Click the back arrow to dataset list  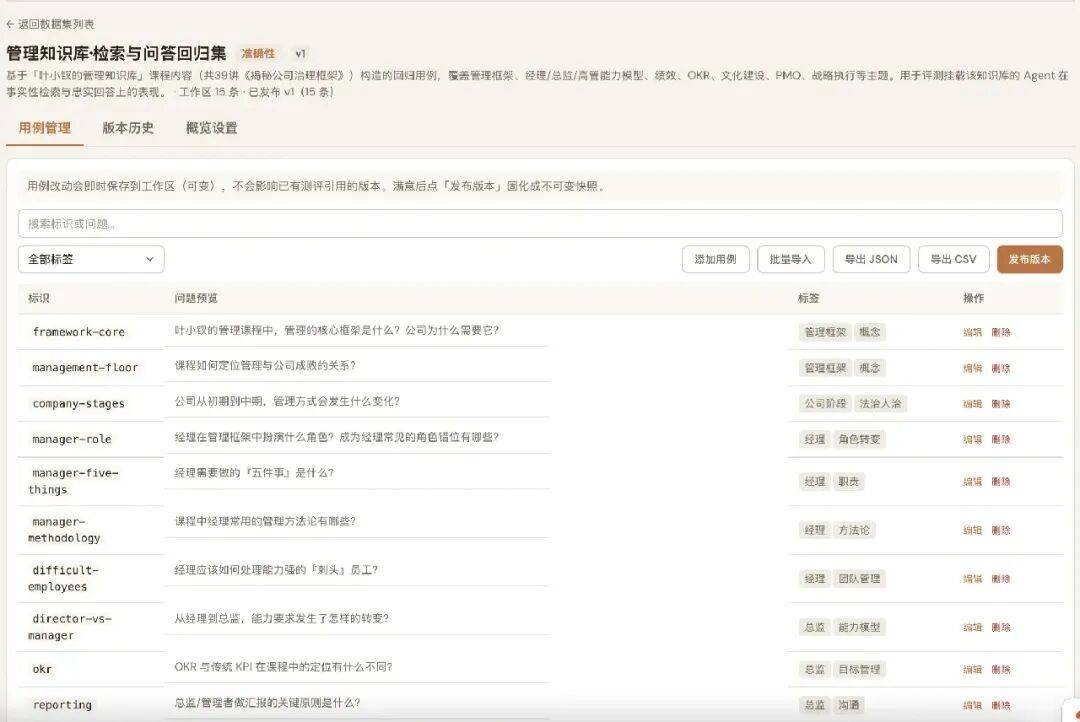[x=10, y=24]
